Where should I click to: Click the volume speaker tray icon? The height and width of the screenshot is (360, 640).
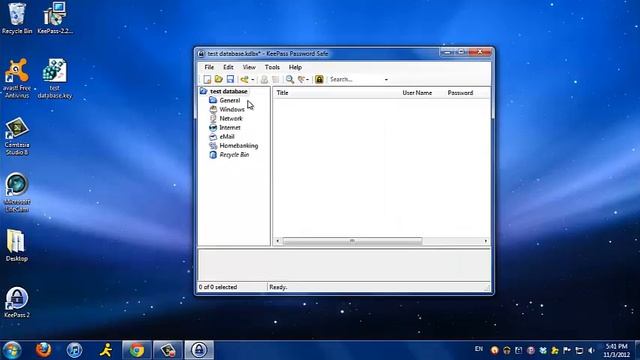point(591,351)
